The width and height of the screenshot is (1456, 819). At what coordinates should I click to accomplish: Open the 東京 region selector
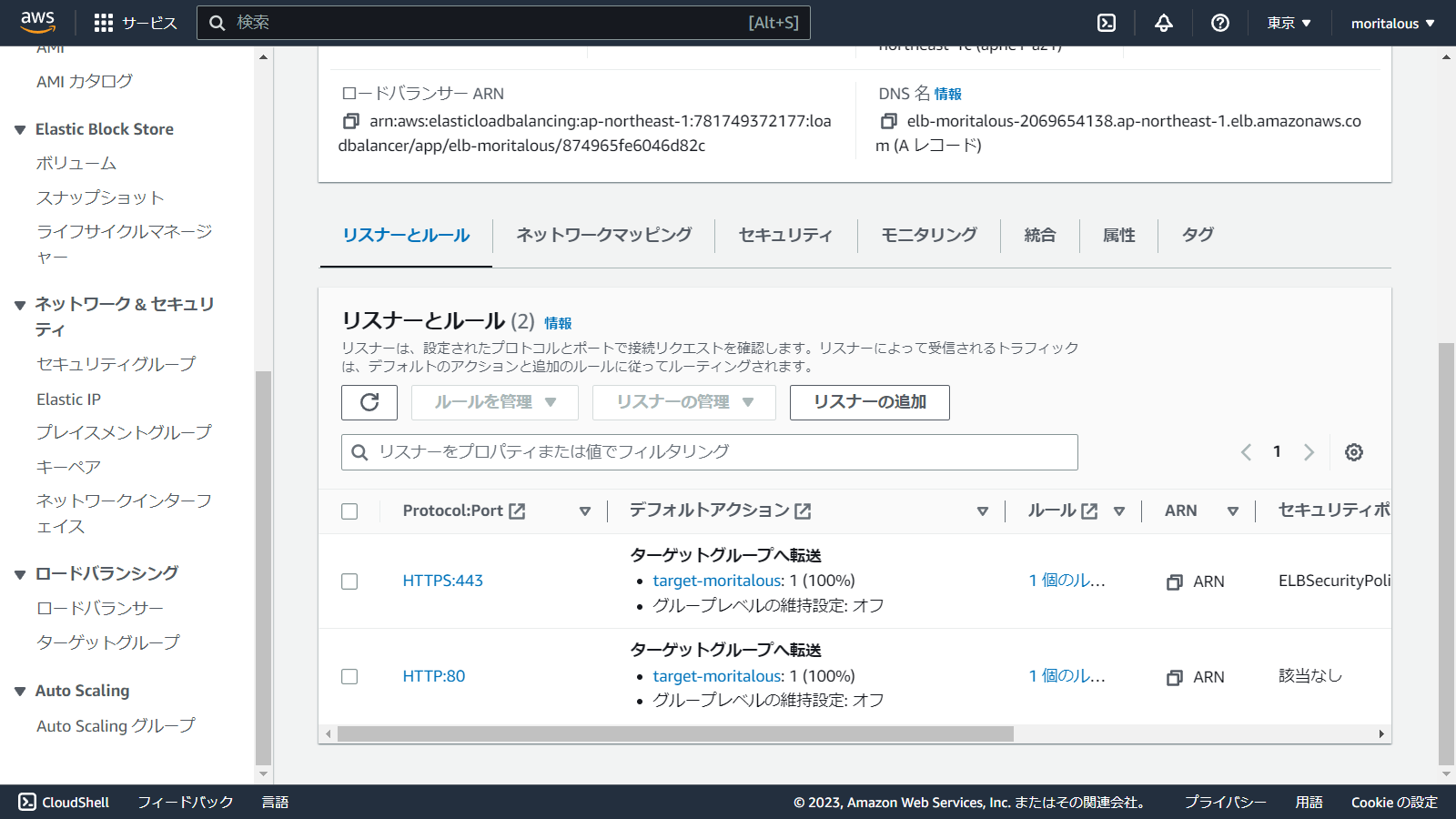point(1288,22)
